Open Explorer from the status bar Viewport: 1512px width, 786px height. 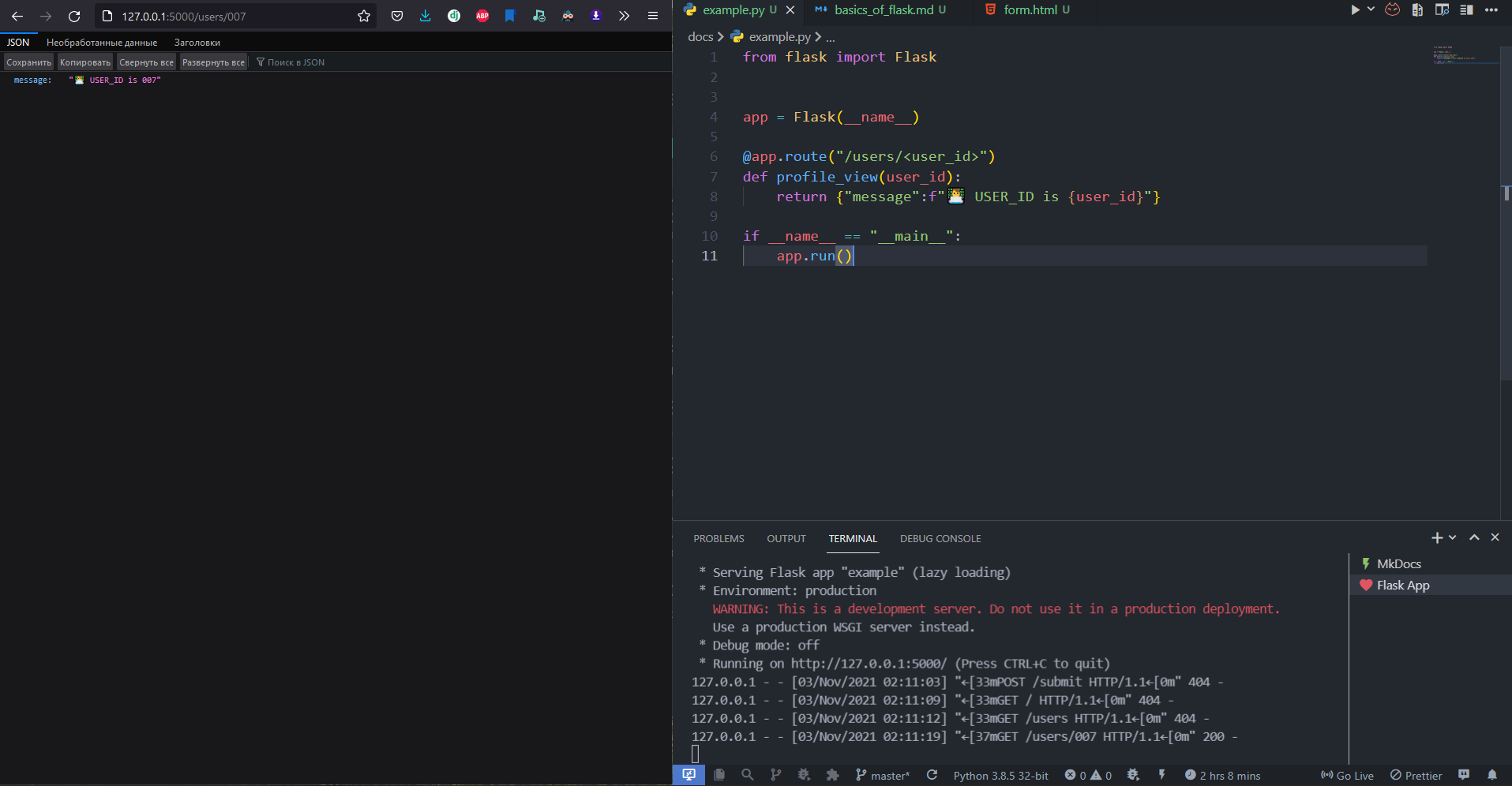tap(719, 775)
